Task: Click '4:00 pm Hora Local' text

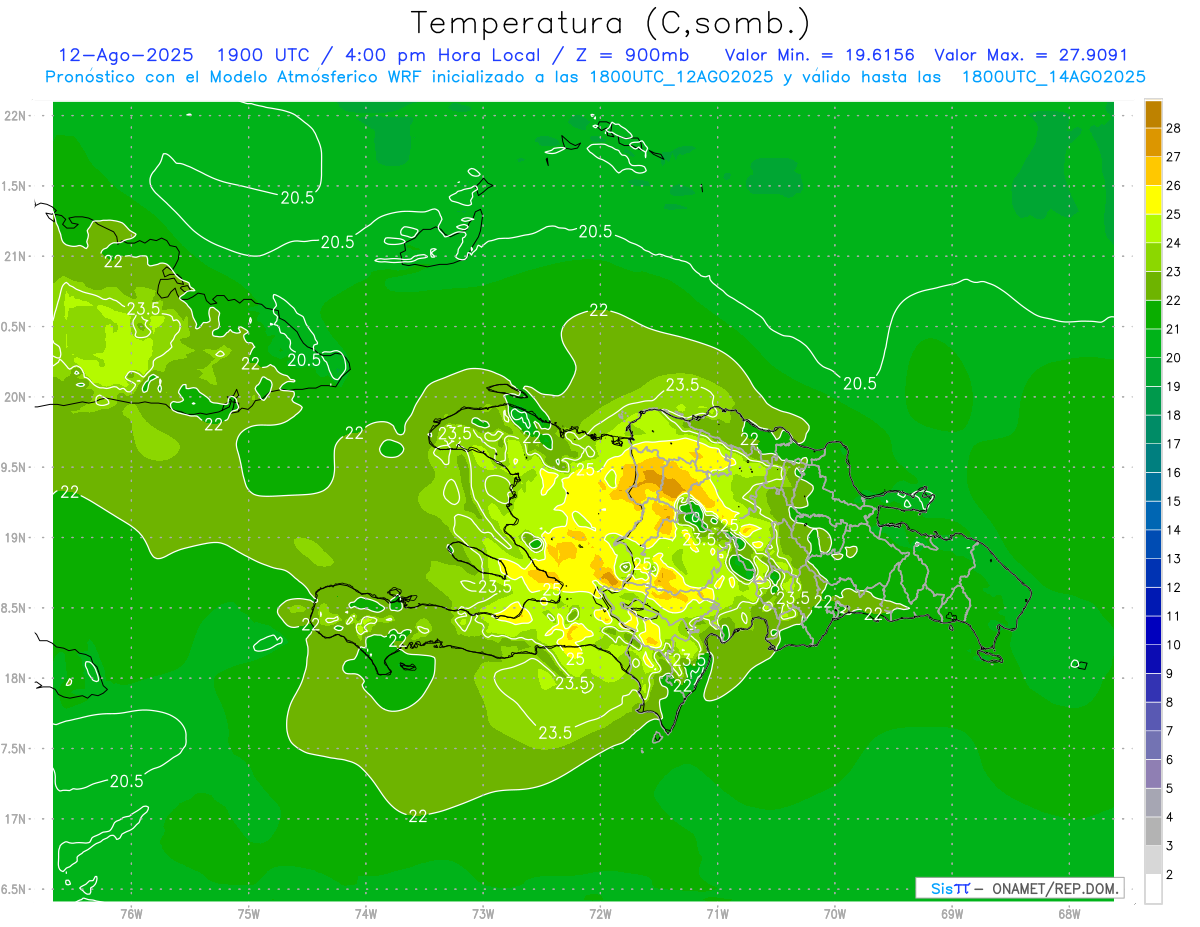Action: [442, 55]
